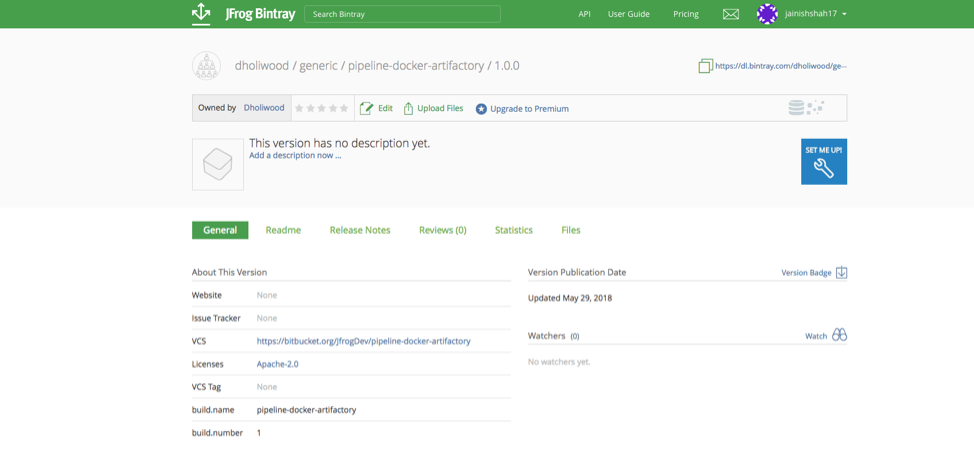974x458 pixels.
Task: Click the Search Bintray input field
Action: click(x=402, y=14)
